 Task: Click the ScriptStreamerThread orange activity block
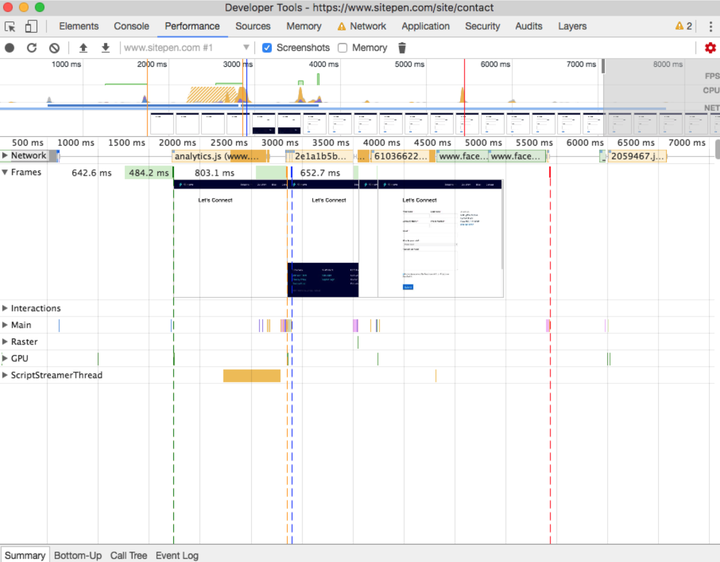click(252, 376)
